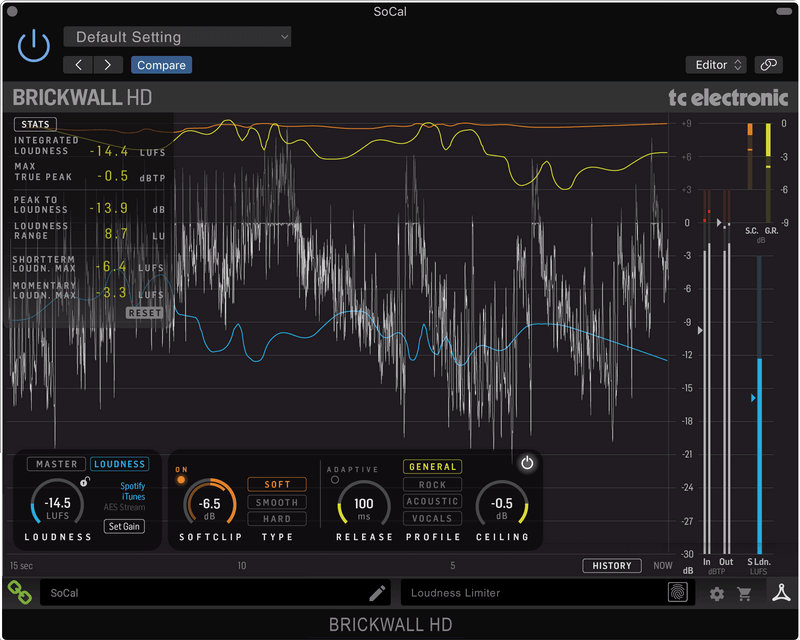Click the S.C. meter label

[x=751, y=231]
